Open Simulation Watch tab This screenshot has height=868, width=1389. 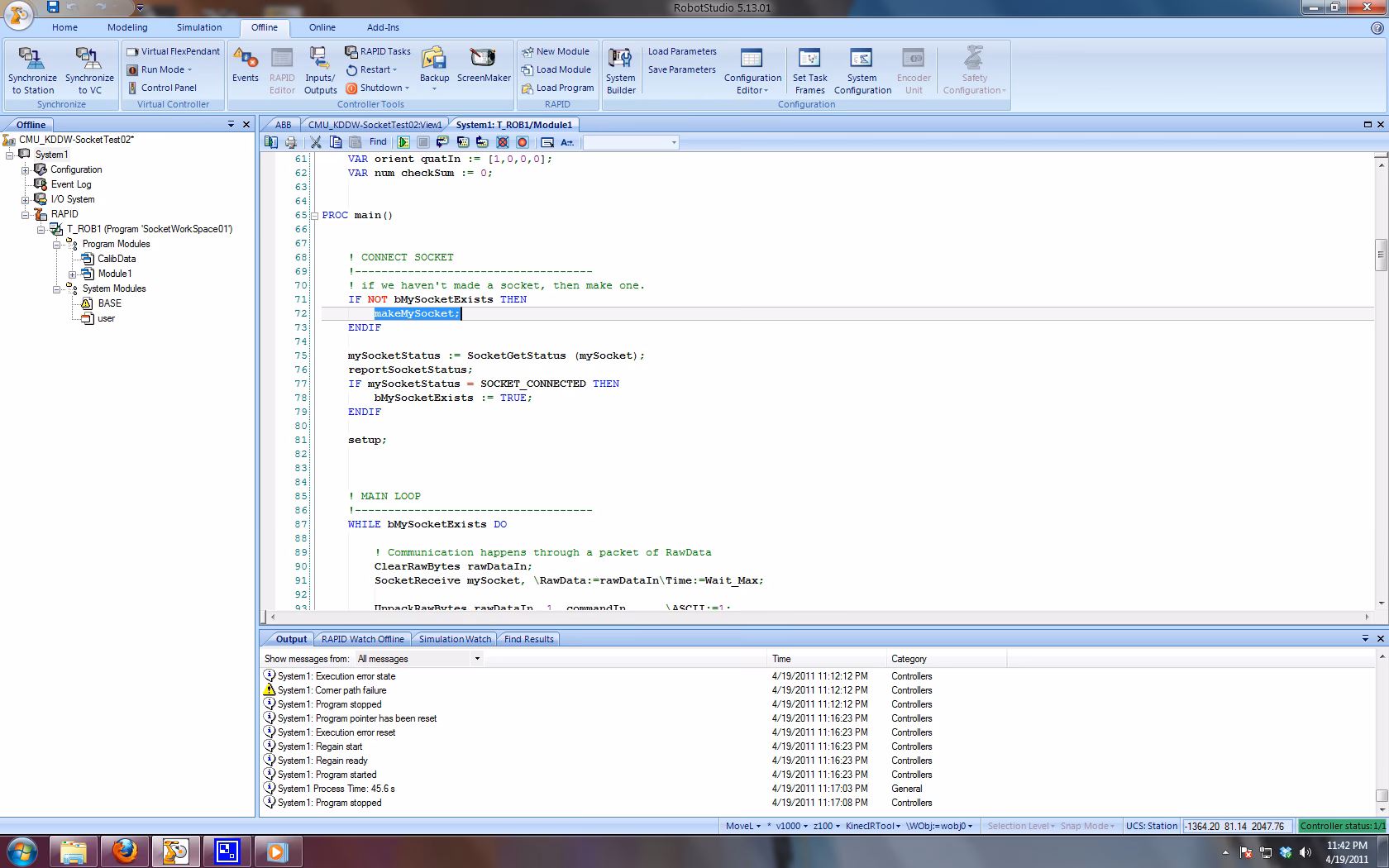pos(455,639)
